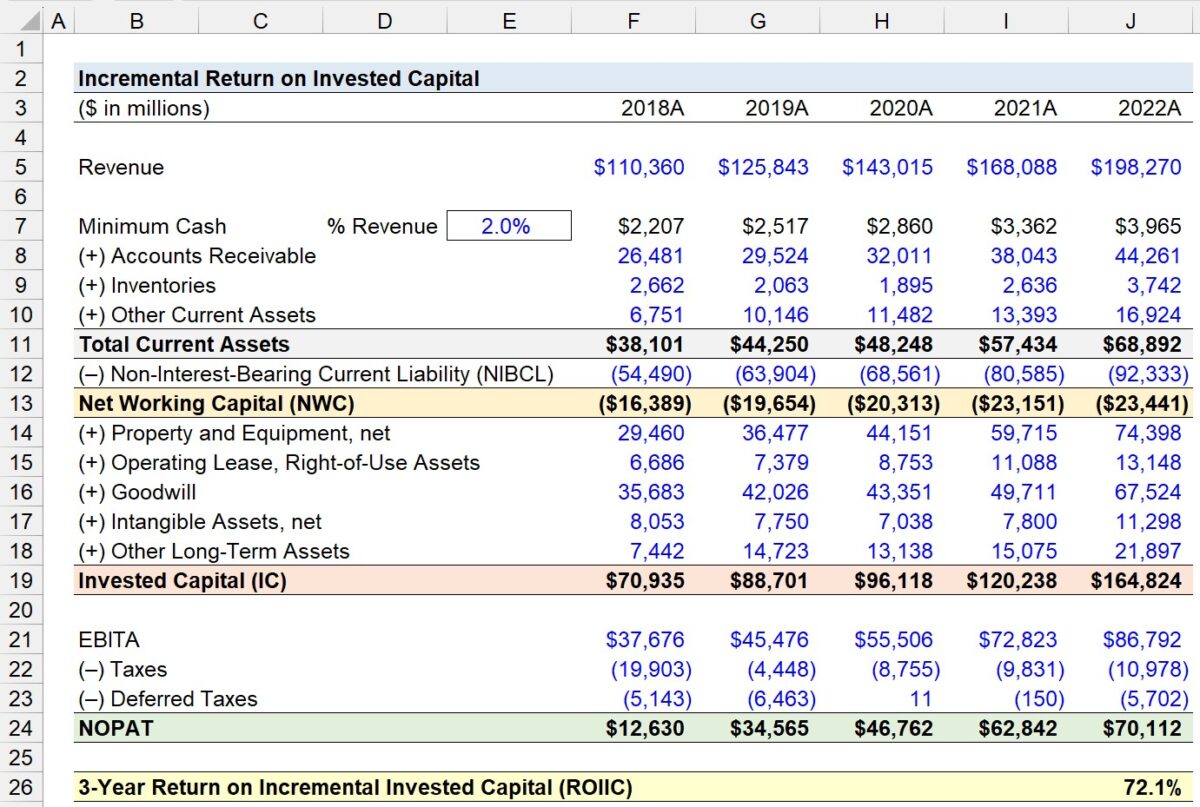
Task: Select the 2019A year heading cell
Action: tap(776, 108)
